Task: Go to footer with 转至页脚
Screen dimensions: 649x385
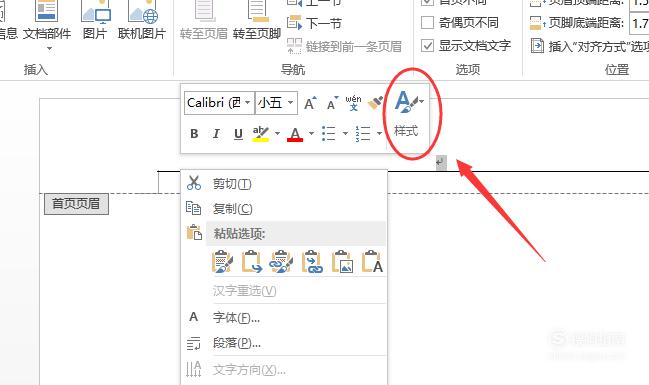Action: point(257,21)
